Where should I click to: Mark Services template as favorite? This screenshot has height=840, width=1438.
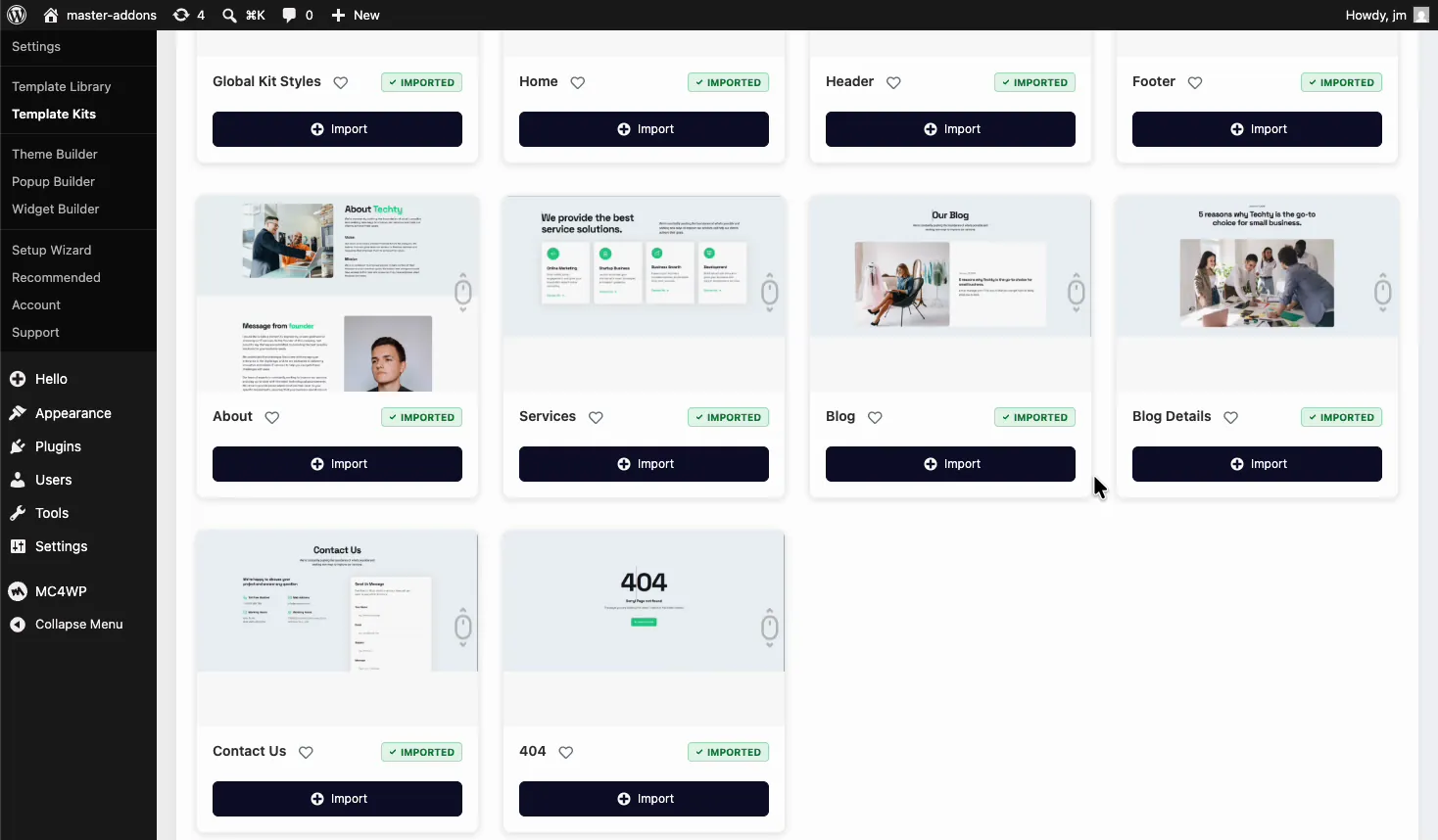click(x=596, y=418)
